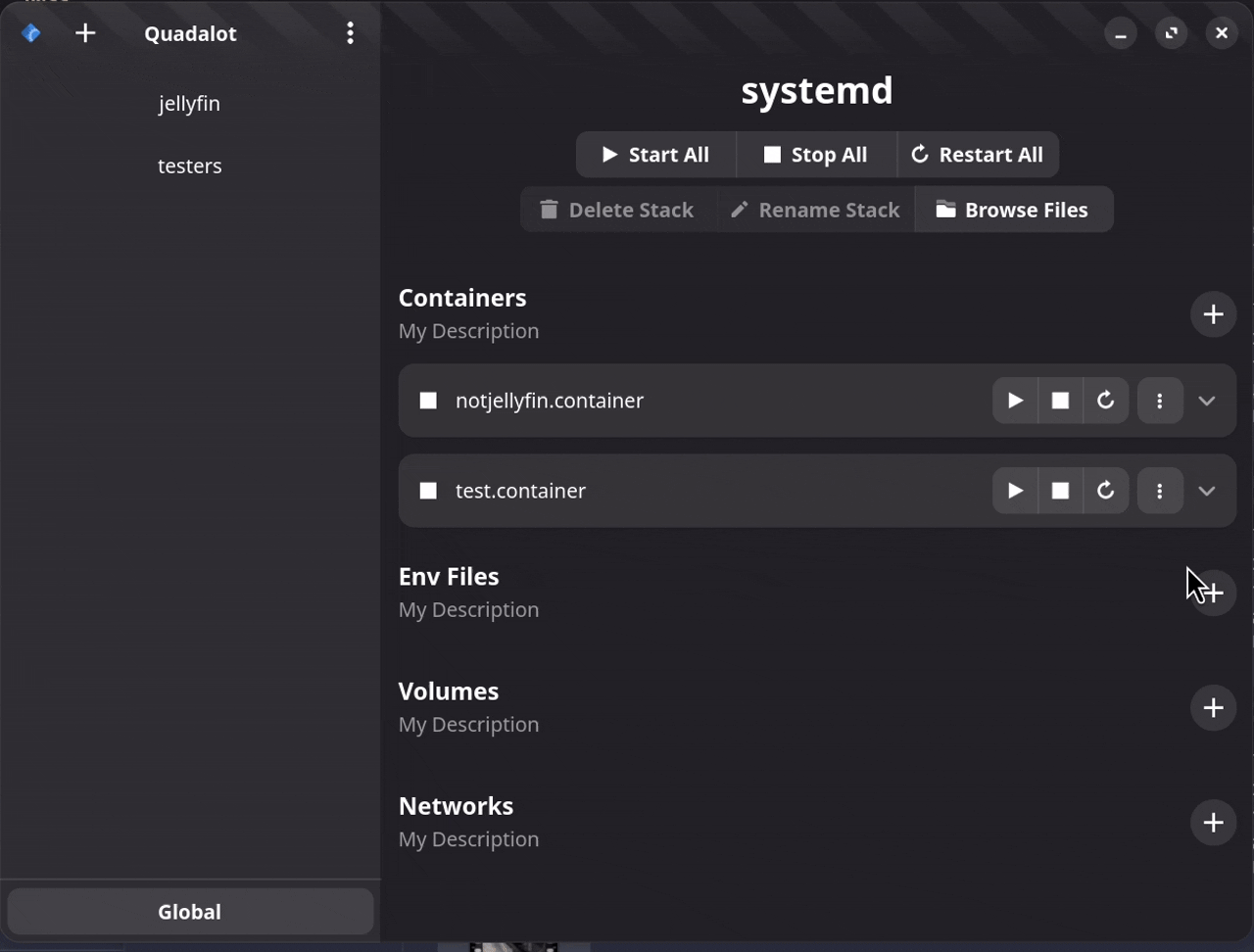The height and width of the screenshot is (952, 1254).
Task: Click the Restart All button
Action: pos(978,155)
